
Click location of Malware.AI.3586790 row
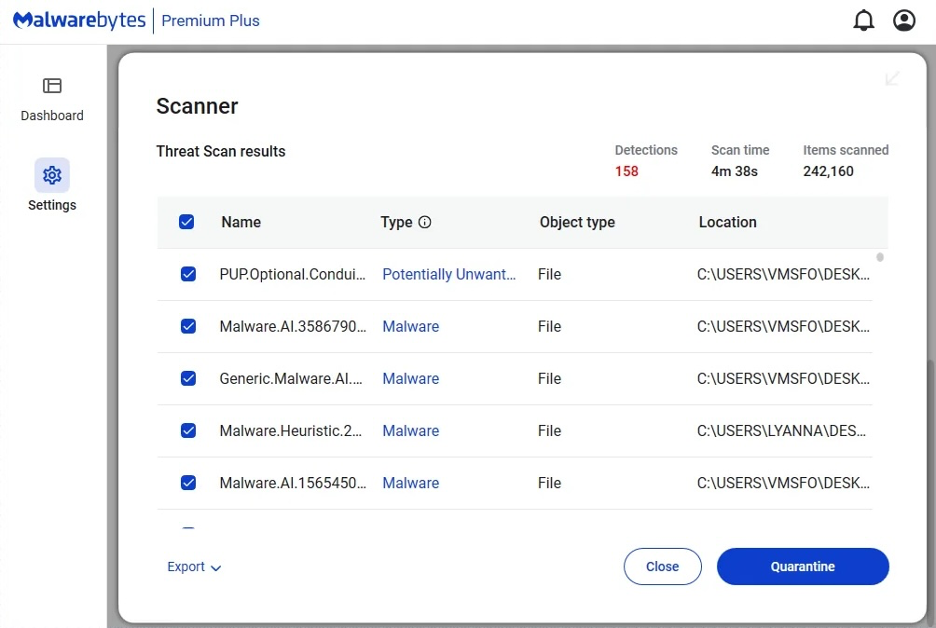[x=783, y=327]
